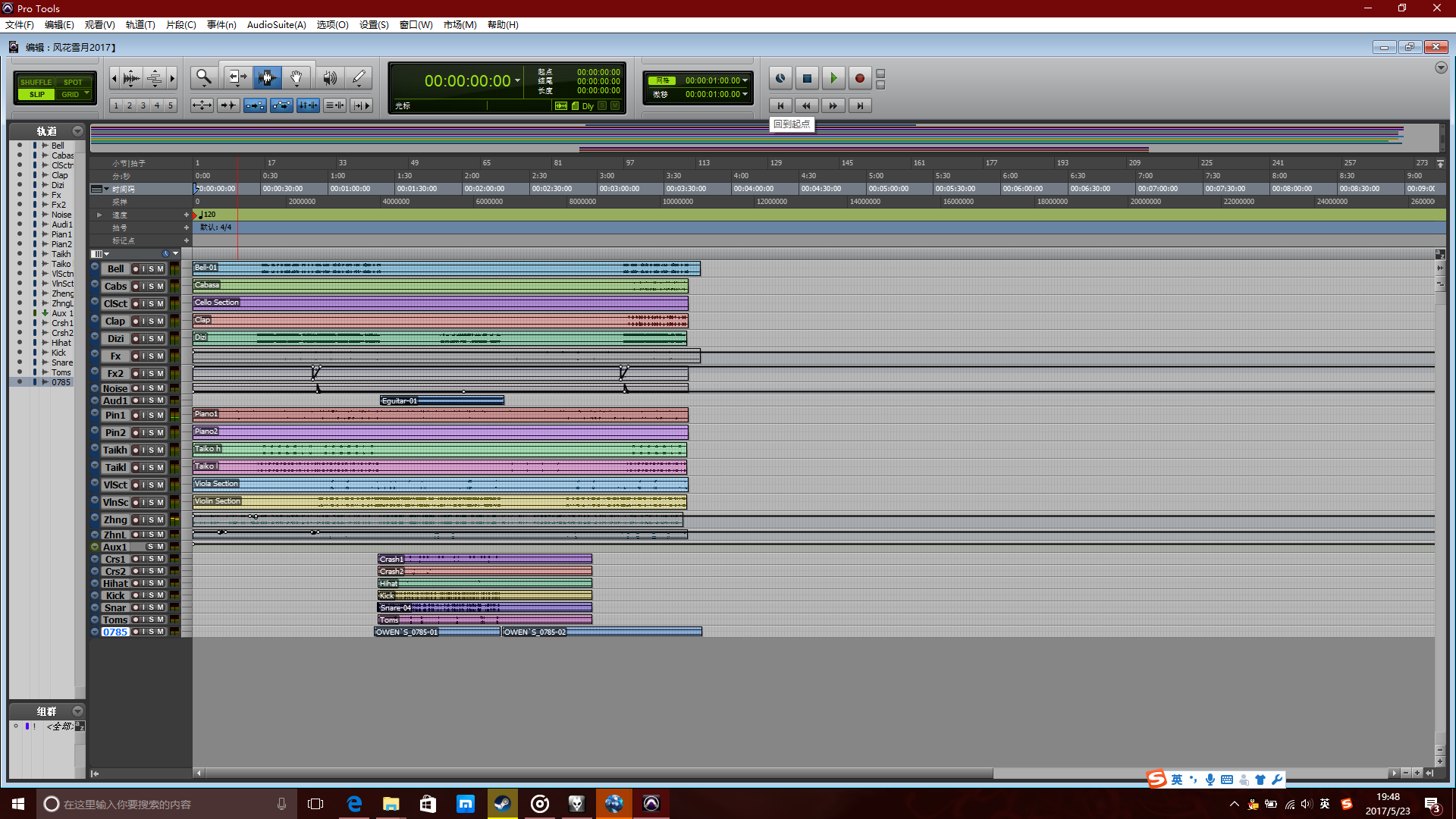Select the Grabber hand tool
This screenshot has height=819, width=1456.
pyautogui.click(x=297, y=77)
